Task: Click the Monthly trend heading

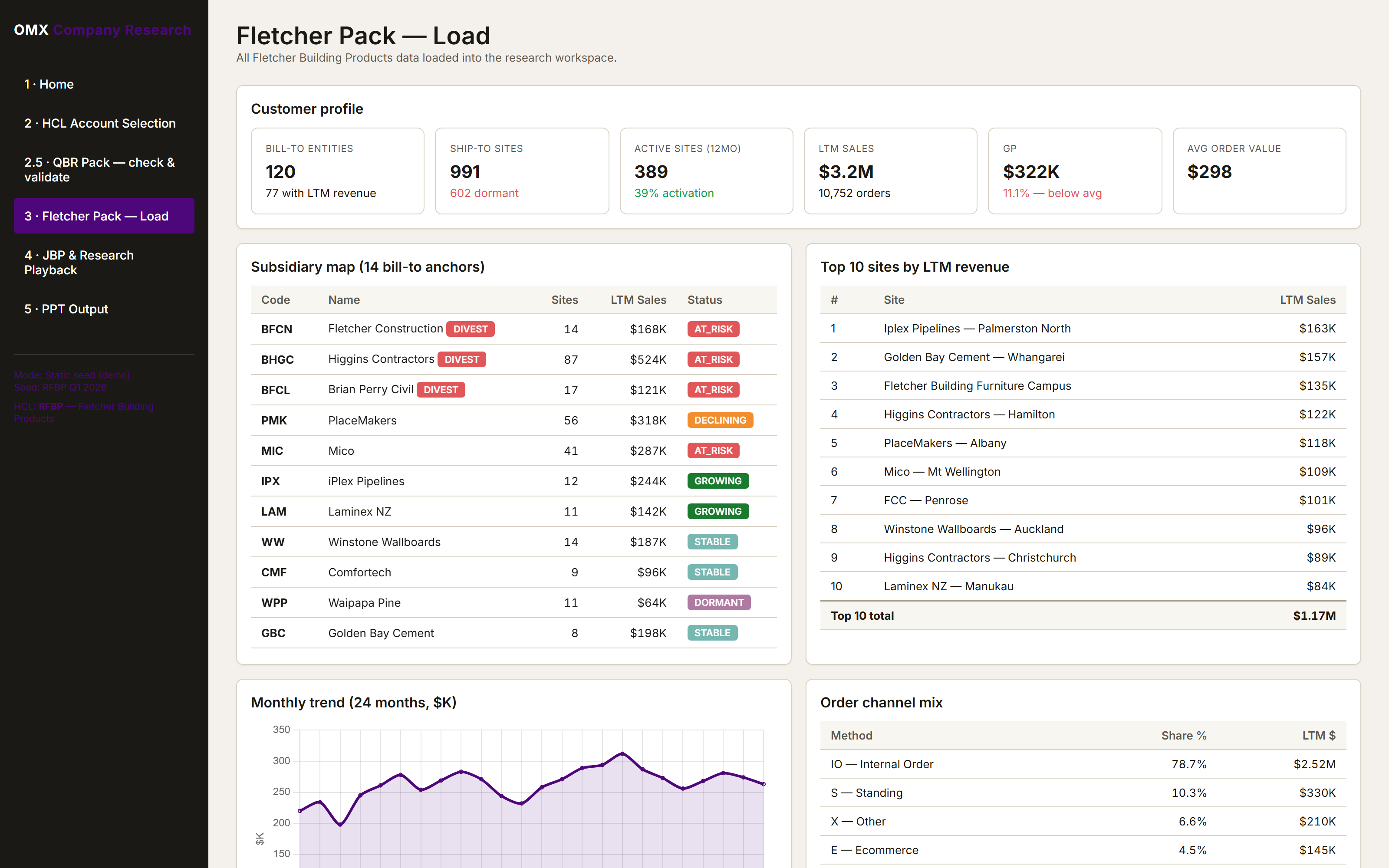Action: (x=354, y=703)
